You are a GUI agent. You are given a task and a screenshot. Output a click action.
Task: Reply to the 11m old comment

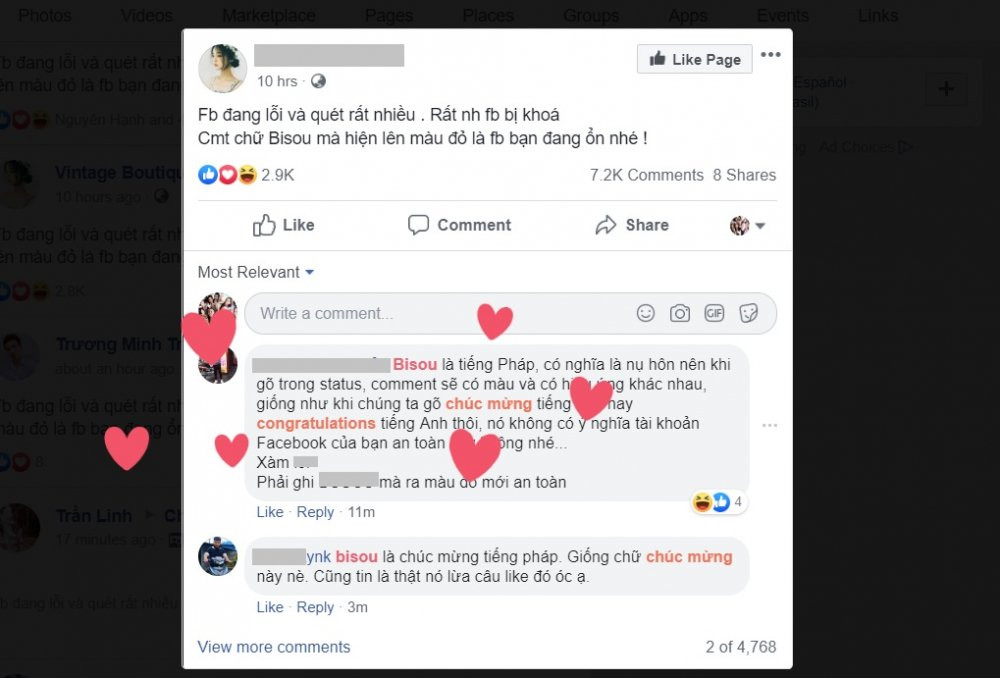pos(315,512)
